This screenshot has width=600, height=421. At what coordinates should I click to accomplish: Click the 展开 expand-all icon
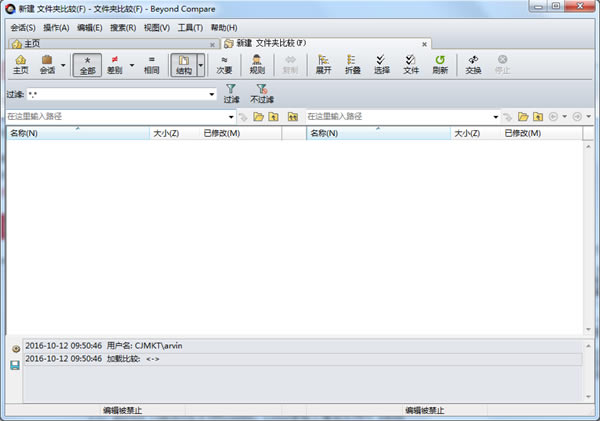coord(323,65)
